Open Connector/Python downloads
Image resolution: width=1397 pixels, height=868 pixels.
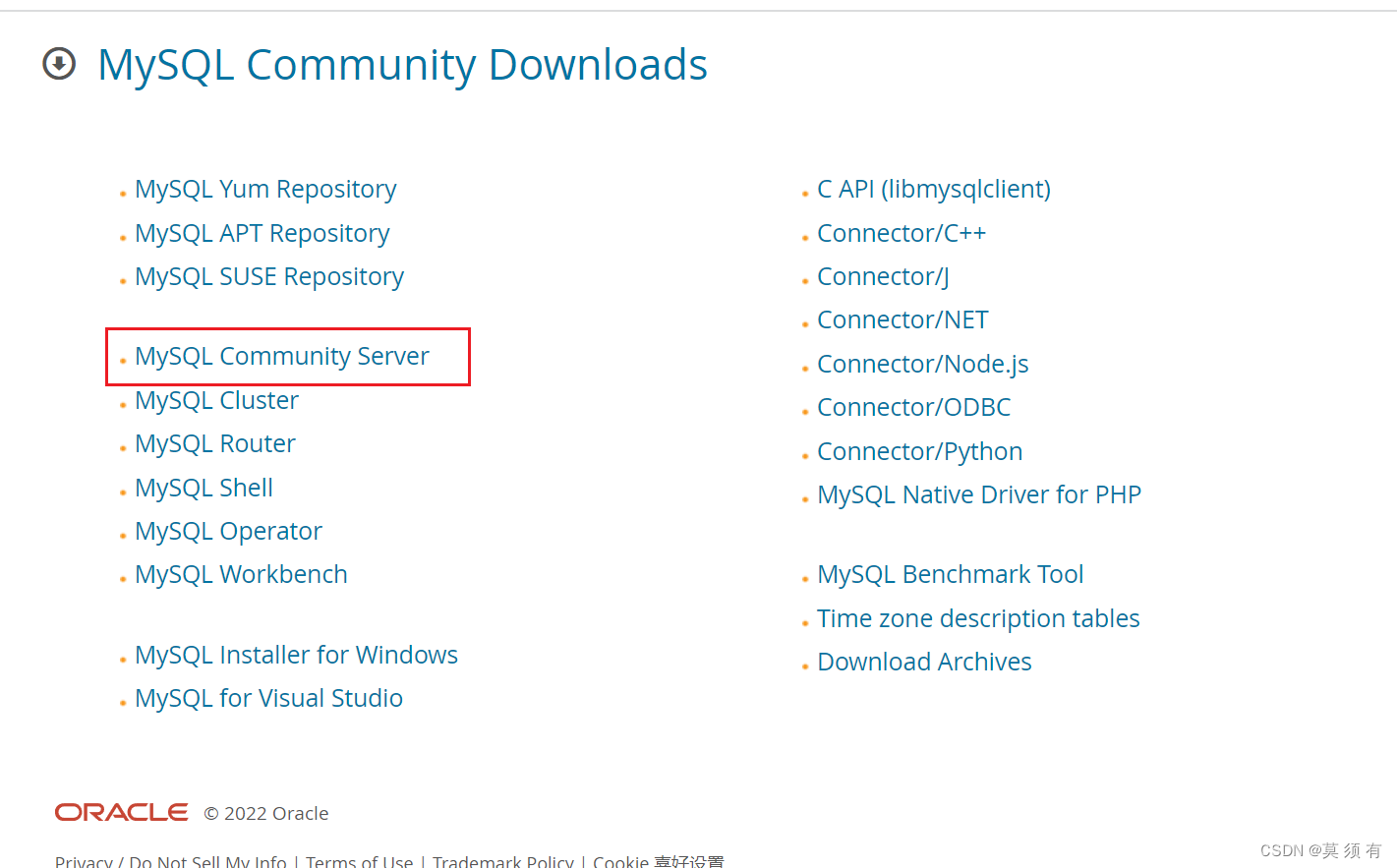[920, 451]
